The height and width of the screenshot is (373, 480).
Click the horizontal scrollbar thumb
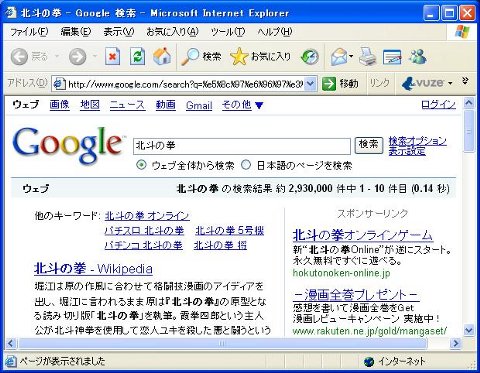pyautogui.click(x=223, y=343)
